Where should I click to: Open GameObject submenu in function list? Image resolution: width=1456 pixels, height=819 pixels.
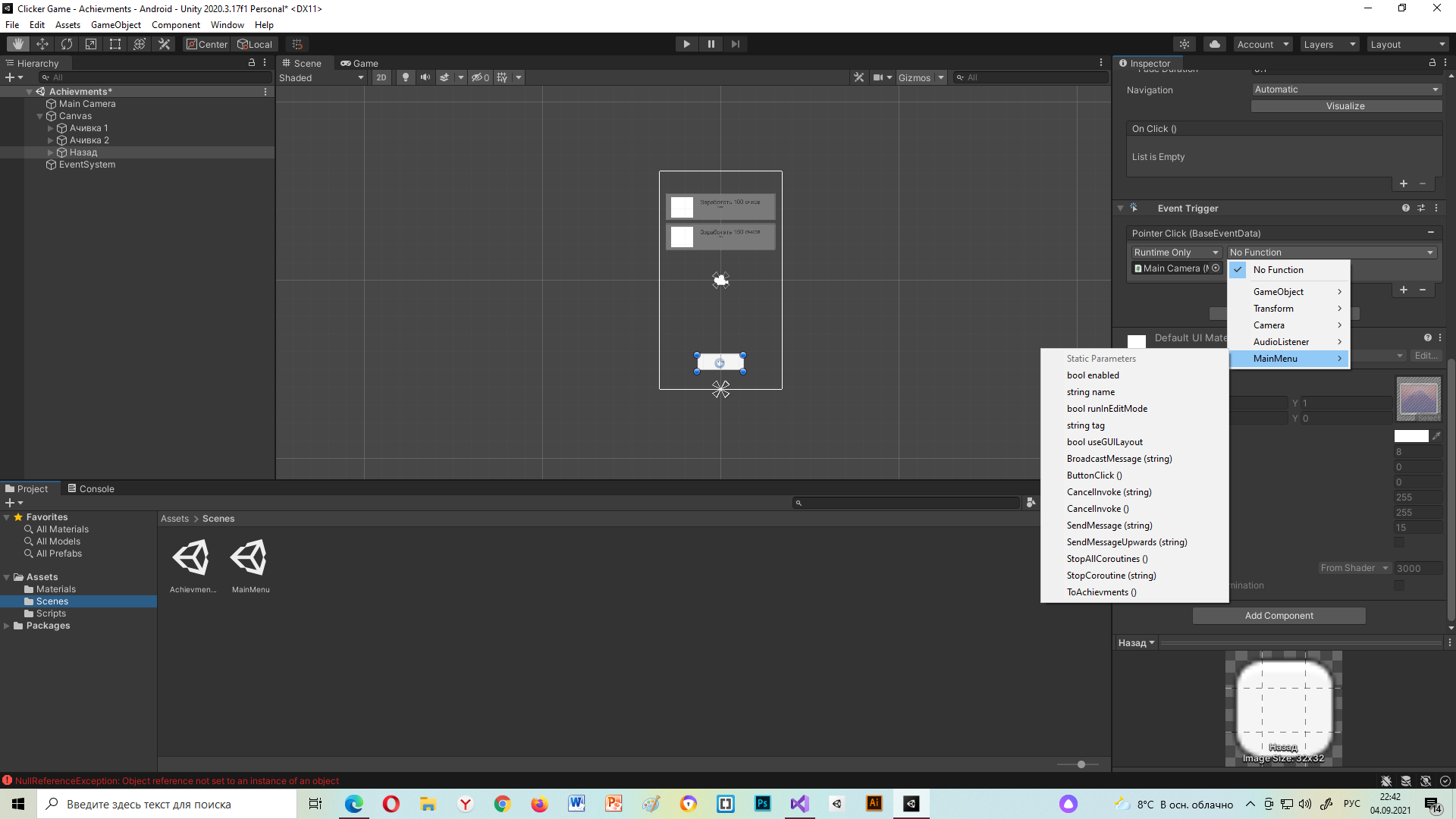1289,292
